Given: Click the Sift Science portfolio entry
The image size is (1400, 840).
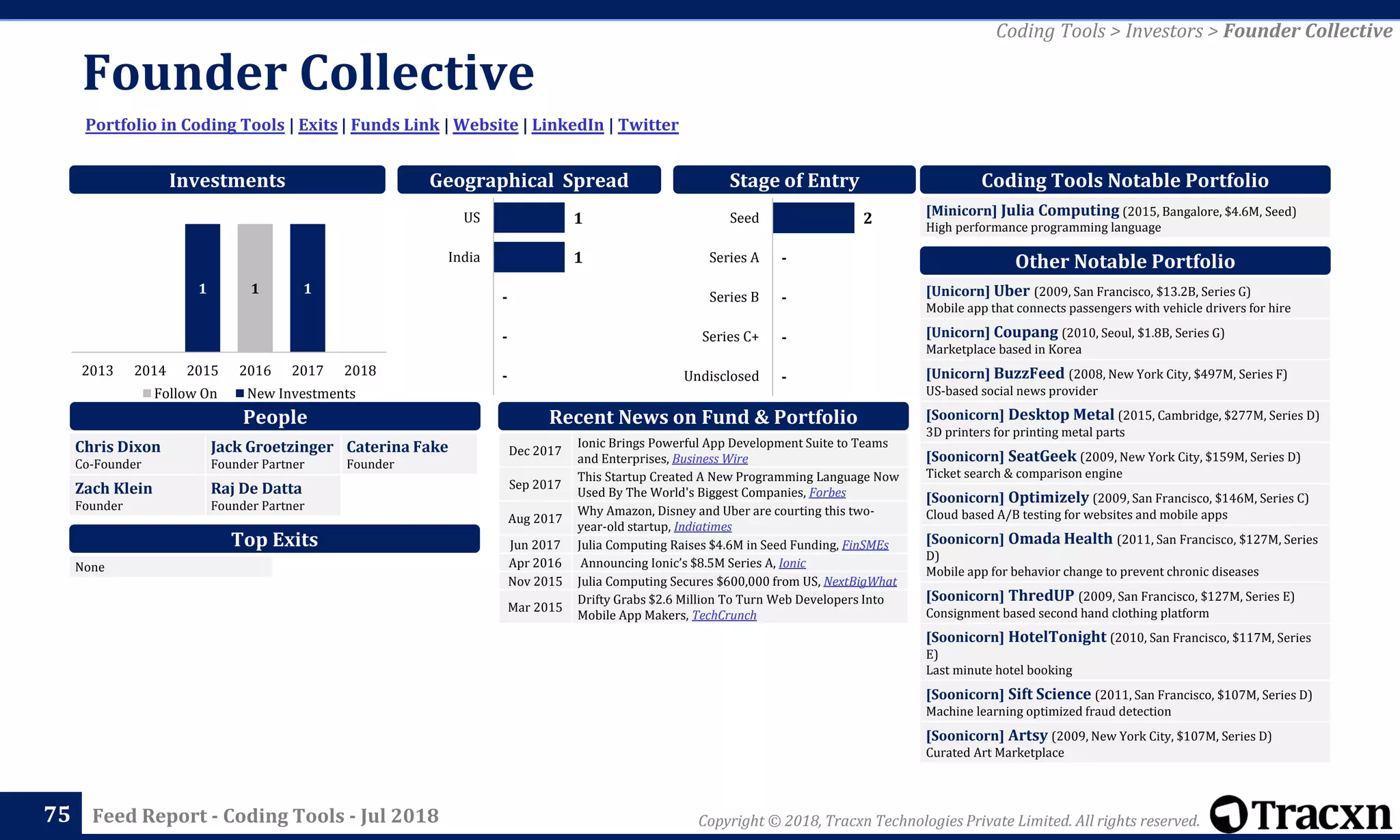Looking at the screenshot, I should (x=1125, y=702).
